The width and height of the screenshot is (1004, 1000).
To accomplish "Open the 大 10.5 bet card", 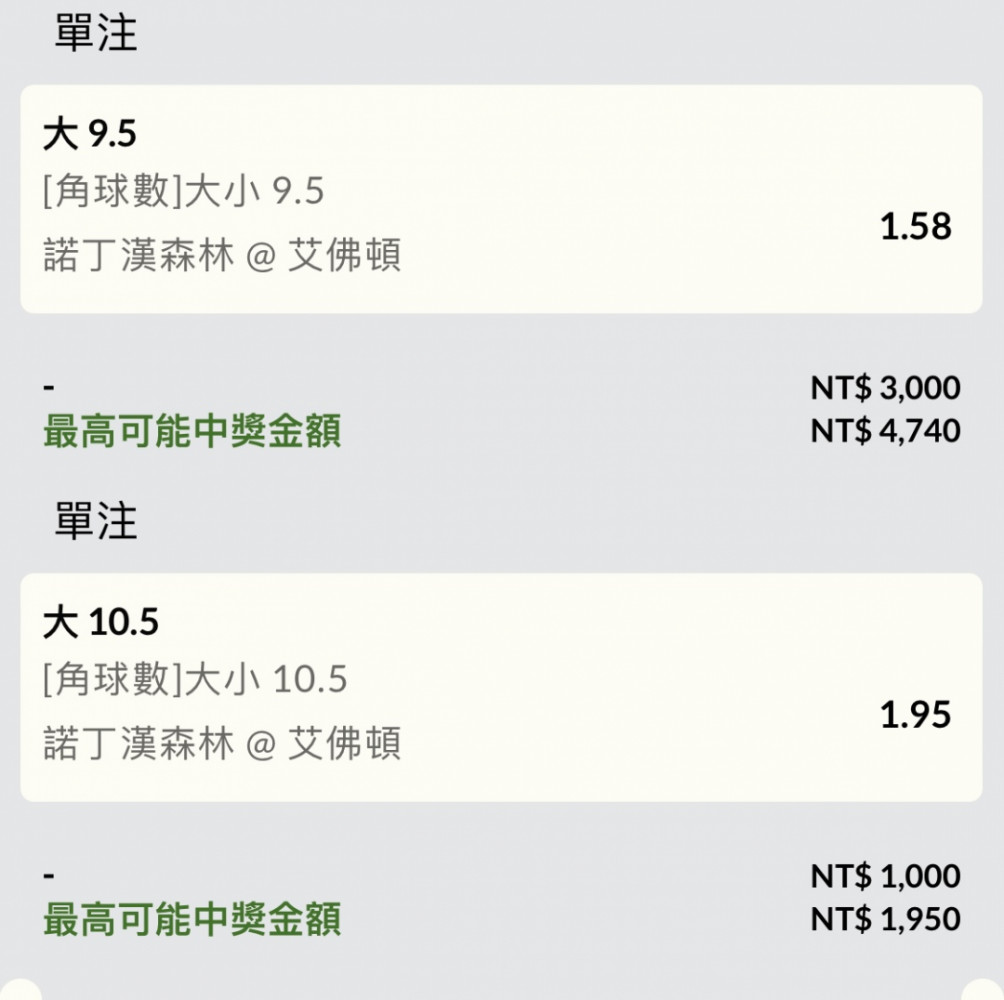I will coord(501,687).
